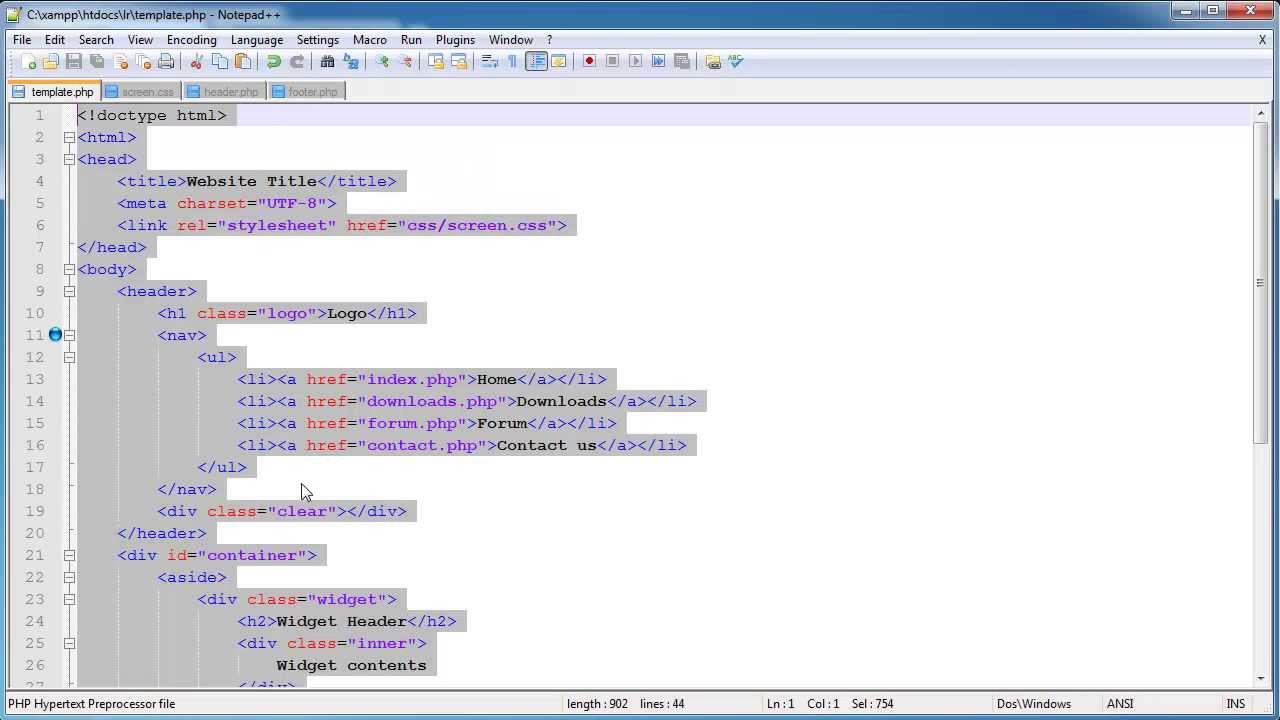Click the vertical scrollbar thumb
The width and height of the screenshot is (1280, 720).
coord(1260,283)
